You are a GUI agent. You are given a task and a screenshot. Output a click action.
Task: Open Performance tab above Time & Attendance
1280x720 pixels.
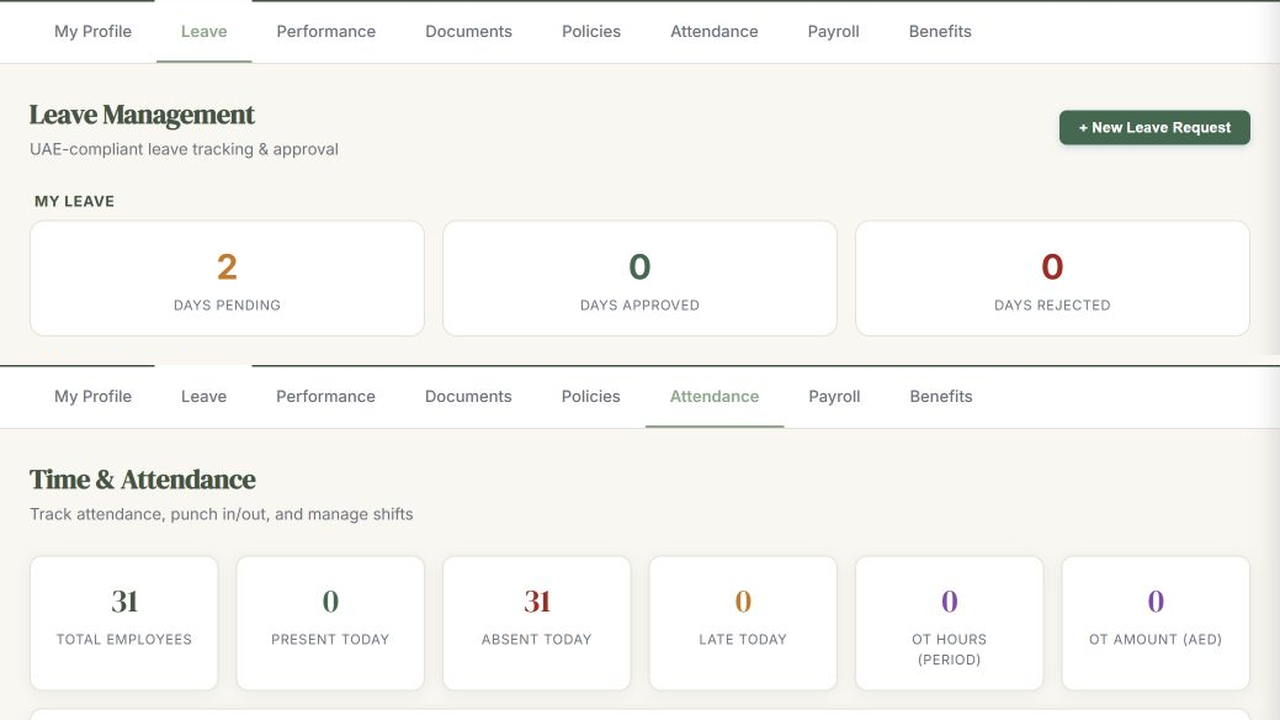(326, 396)
